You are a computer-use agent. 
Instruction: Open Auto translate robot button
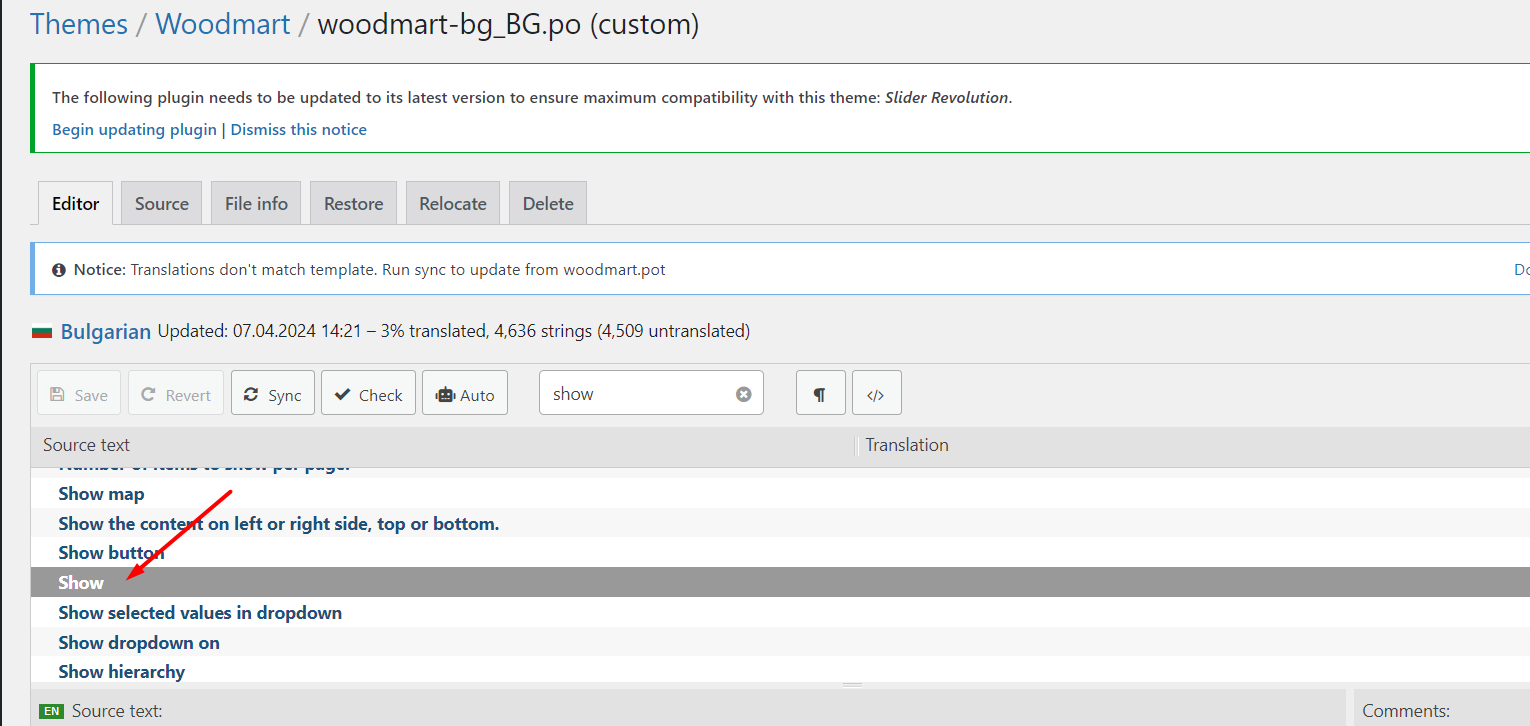click(465, 393)
